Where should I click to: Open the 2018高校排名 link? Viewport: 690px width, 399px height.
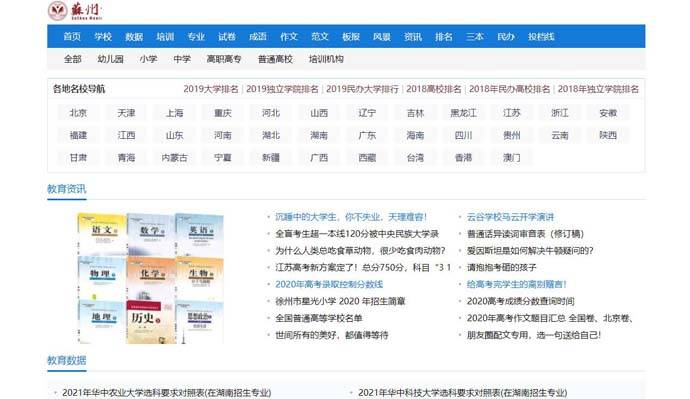pyautogui.click(x=433, y=89)
